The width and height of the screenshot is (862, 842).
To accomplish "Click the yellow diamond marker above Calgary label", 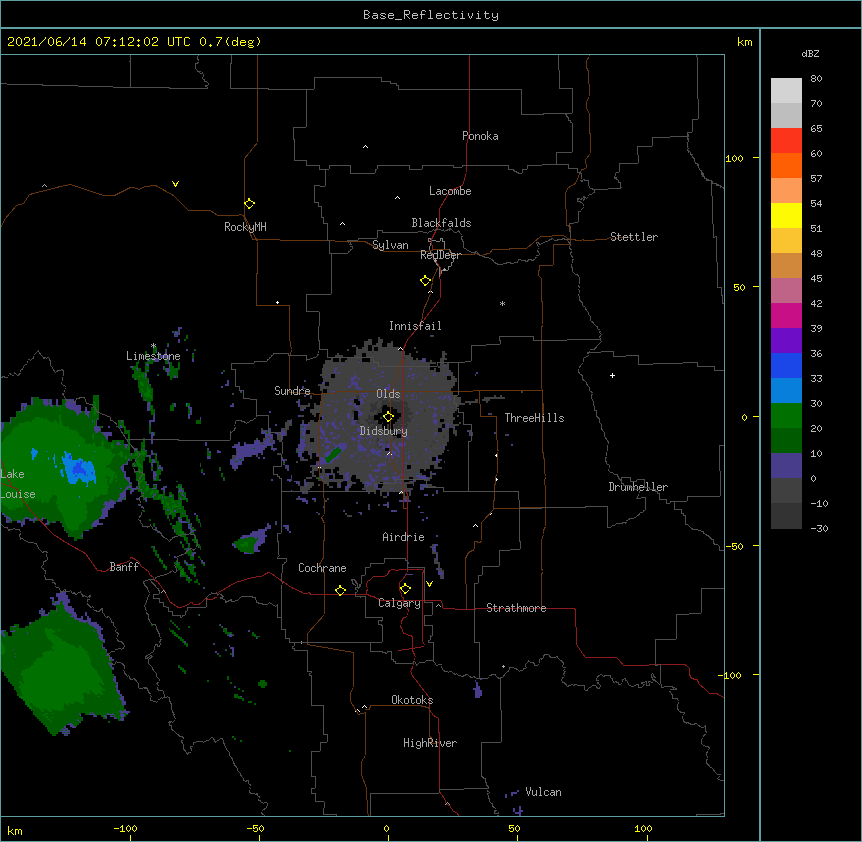I will pos(405,589).
